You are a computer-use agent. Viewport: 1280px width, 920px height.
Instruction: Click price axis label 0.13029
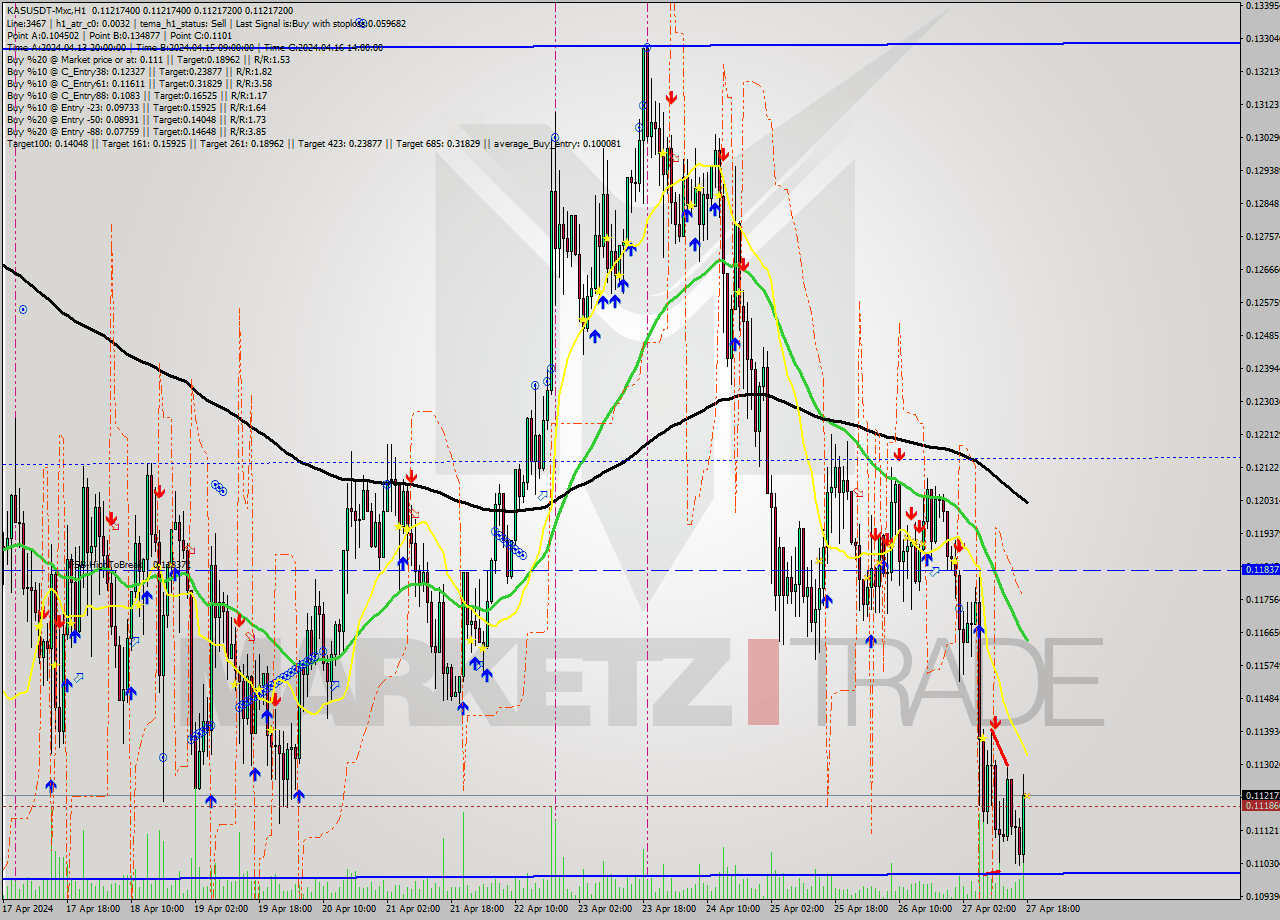[1262, 137]
